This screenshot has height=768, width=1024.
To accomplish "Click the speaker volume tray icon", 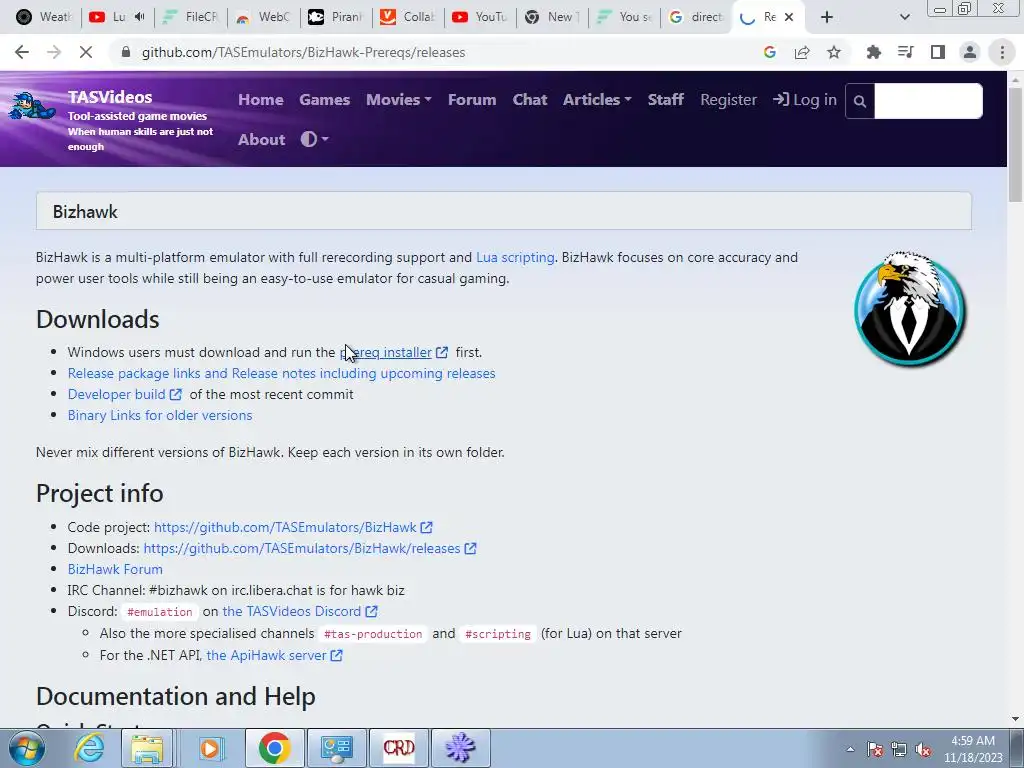I will coord(923,749).
